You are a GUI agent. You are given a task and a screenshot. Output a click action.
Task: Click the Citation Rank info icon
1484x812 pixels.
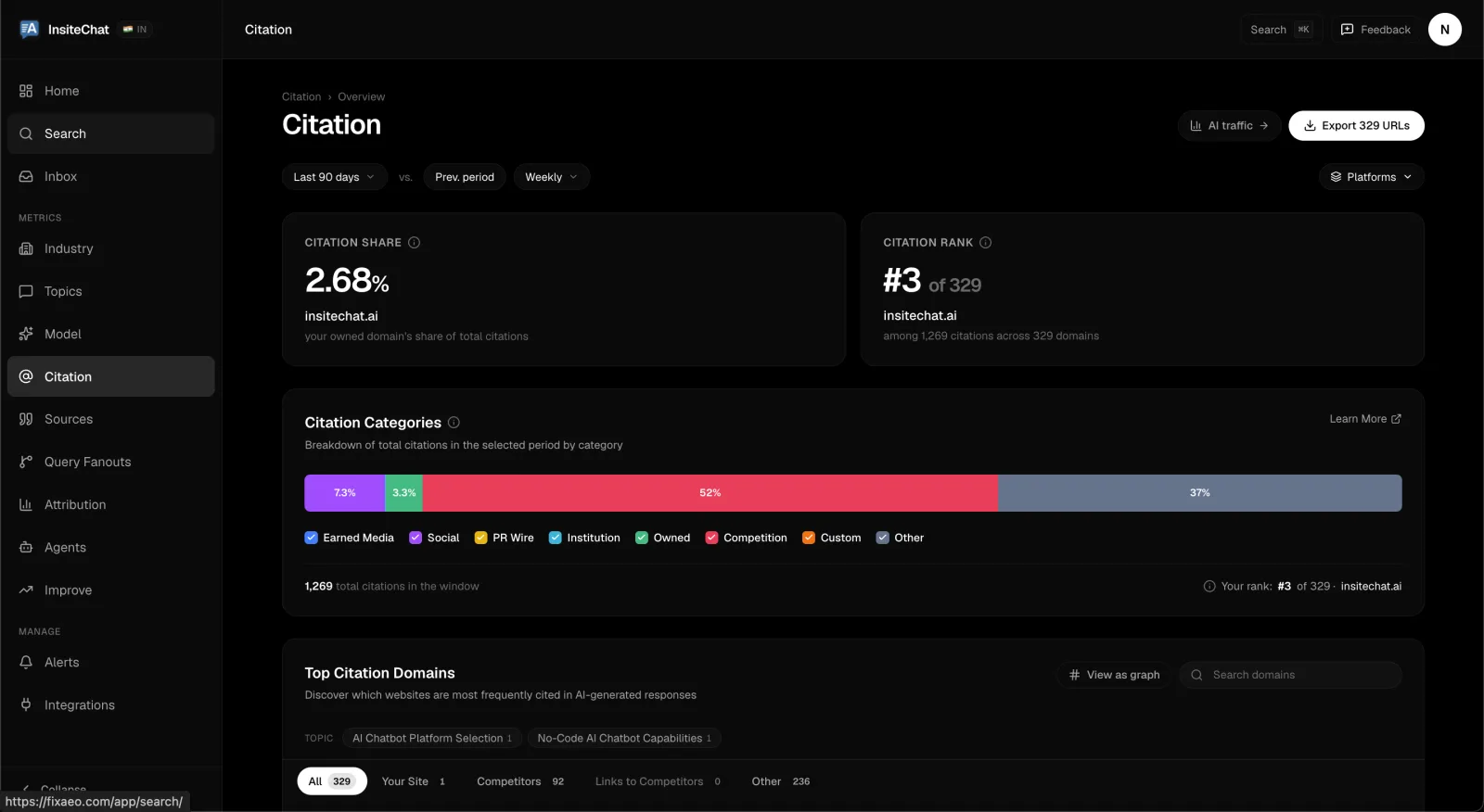click(x=986, y=243)
